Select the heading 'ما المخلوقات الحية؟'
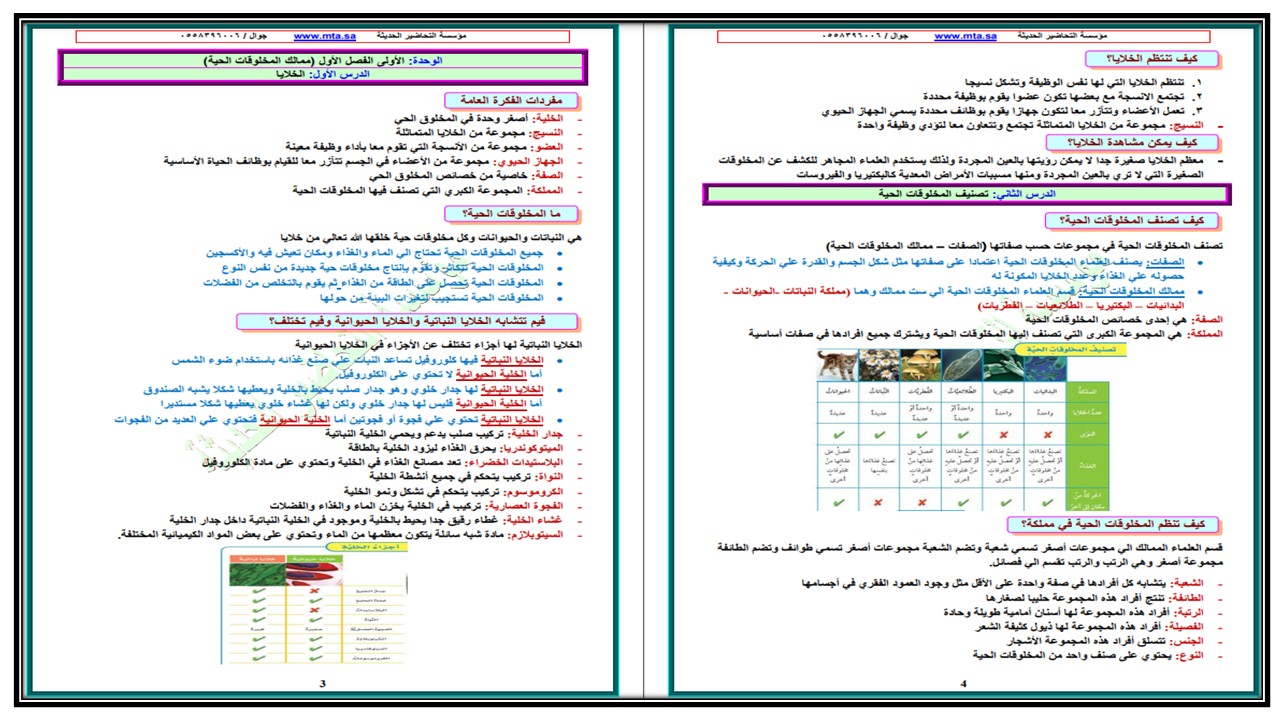This screenshot has height=720, width=1280. (511, 213)
